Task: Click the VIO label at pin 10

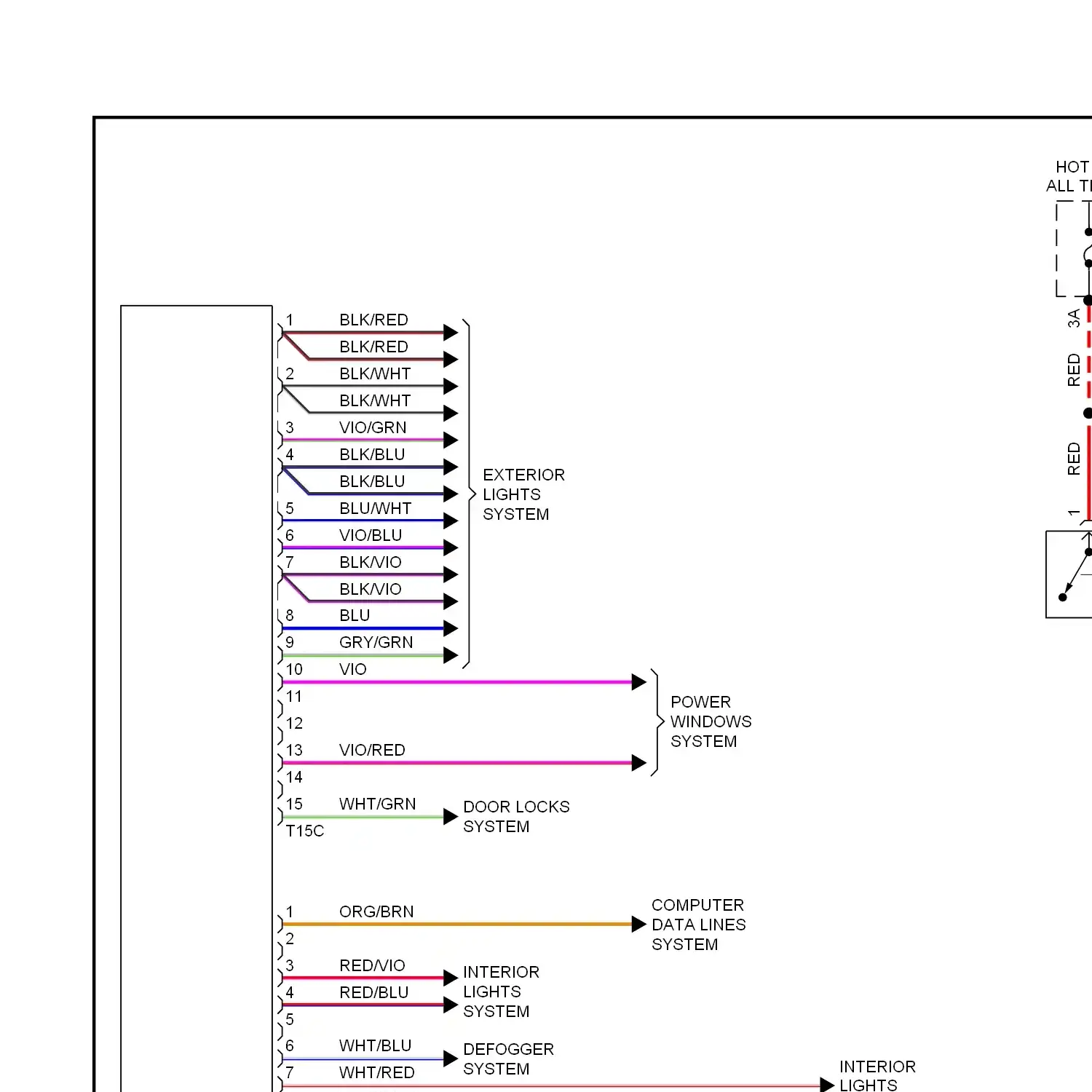Action: (352, 669)
